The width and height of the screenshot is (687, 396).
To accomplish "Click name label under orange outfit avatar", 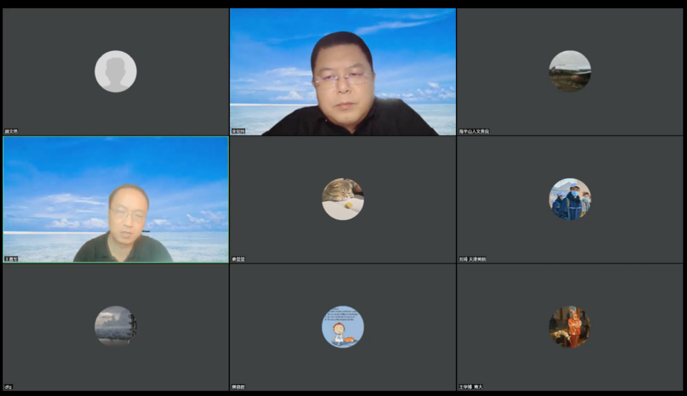I will coord(471,387).
